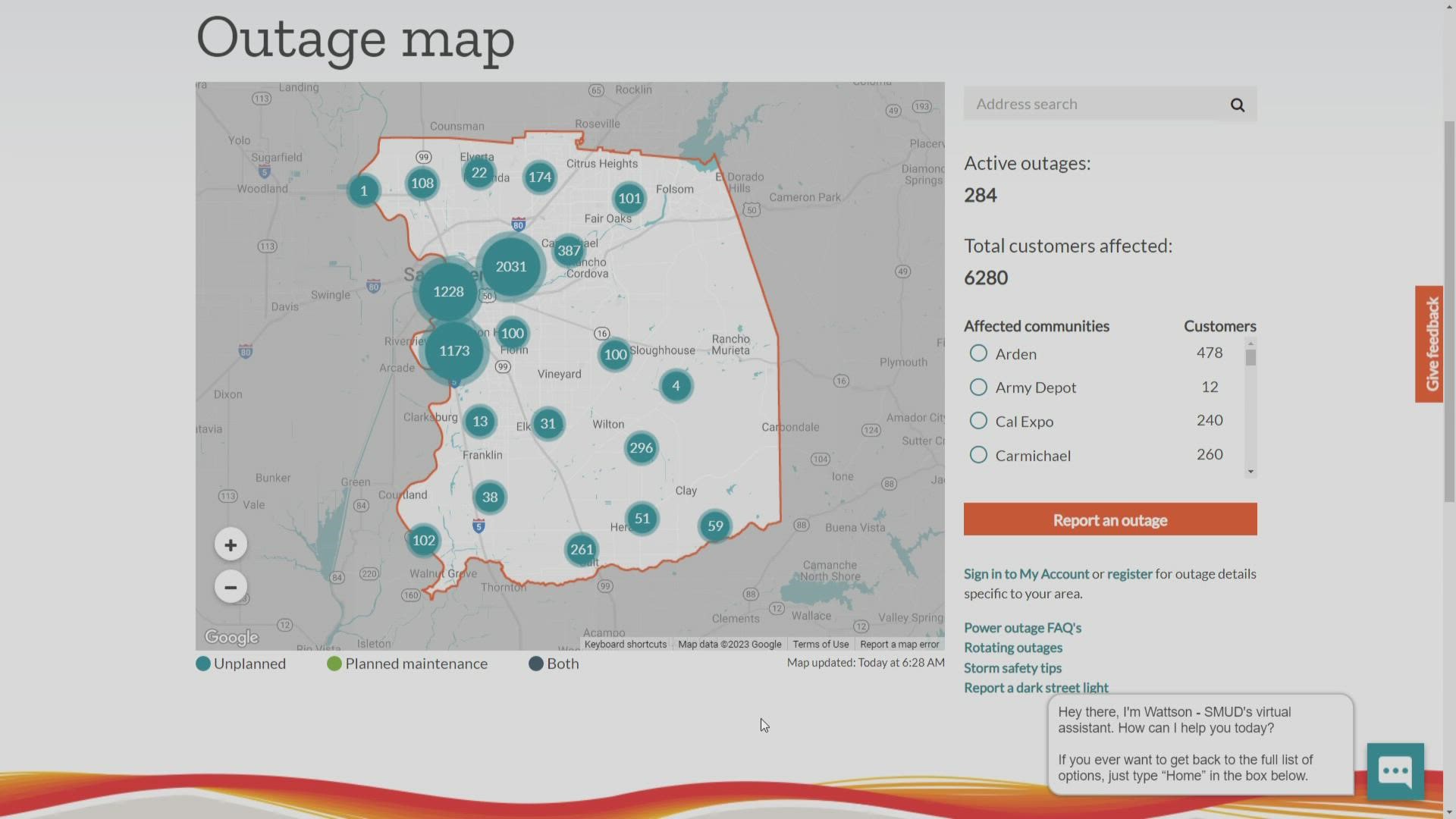Select the 2031 outage cluster marker
Viewport: 1456px width, 819px height.
(x=511, y=267)
